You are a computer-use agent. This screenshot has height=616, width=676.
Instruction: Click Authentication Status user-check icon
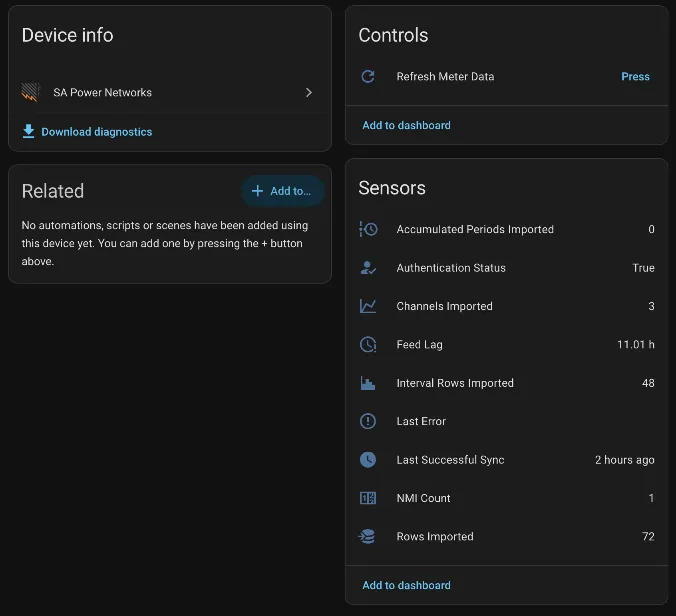pyautogui.click(x=368, y=268)
